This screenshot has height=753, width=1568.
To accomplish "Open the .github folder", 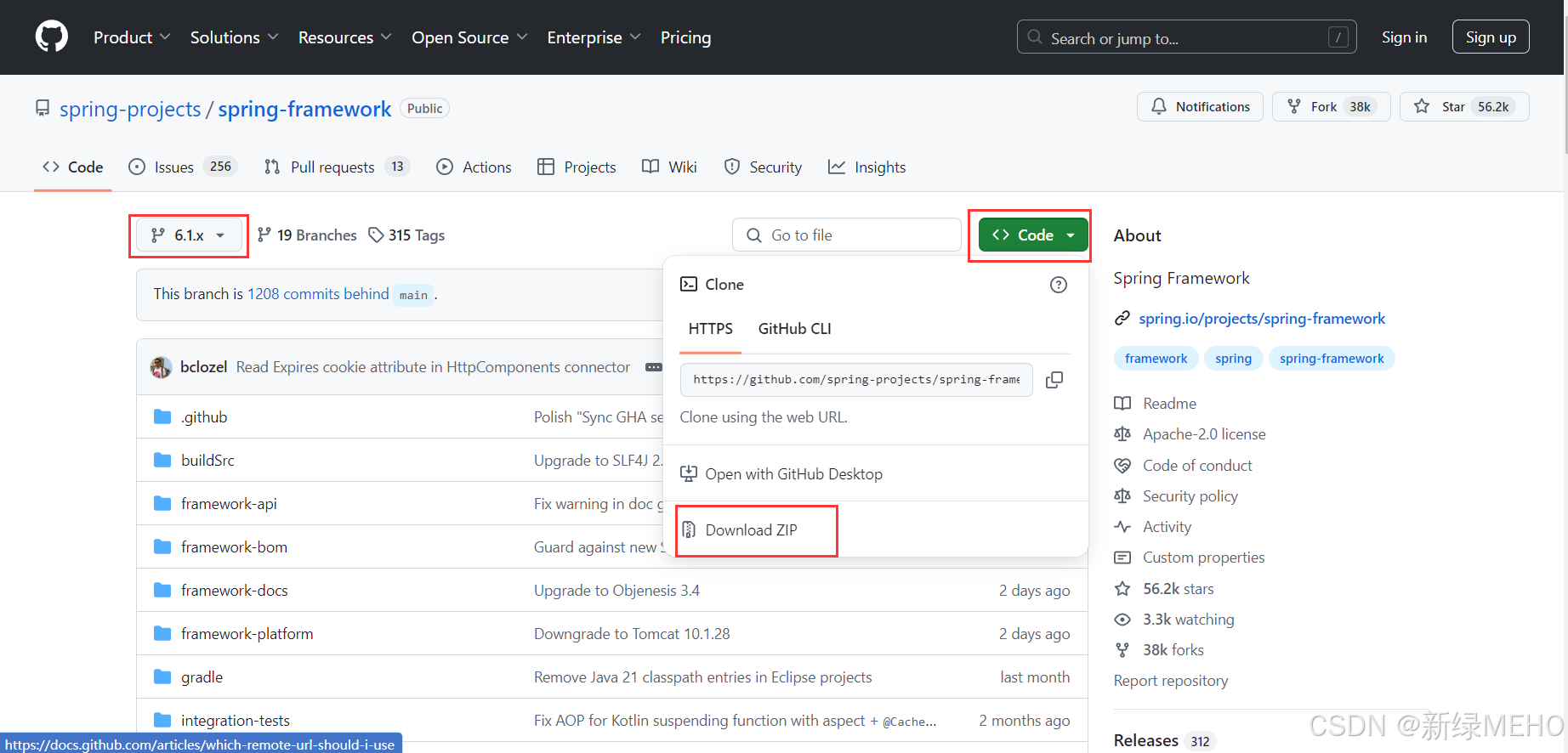I will point(204,417).
